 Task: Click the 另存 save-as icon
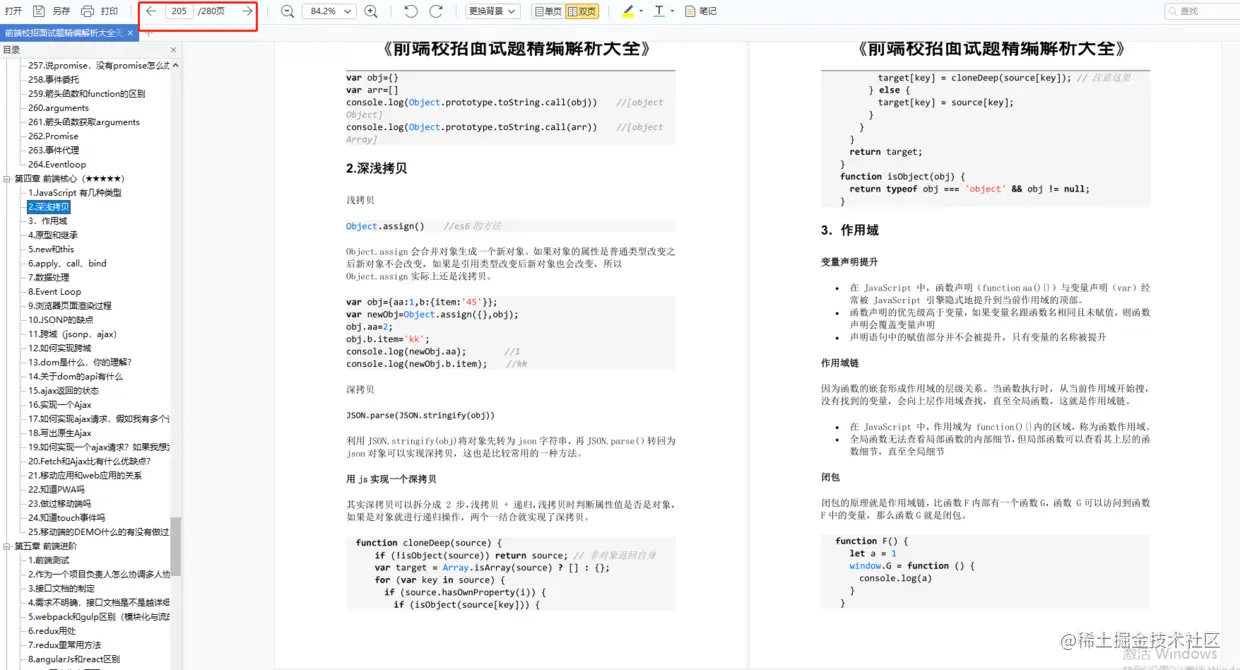point(39,11)
